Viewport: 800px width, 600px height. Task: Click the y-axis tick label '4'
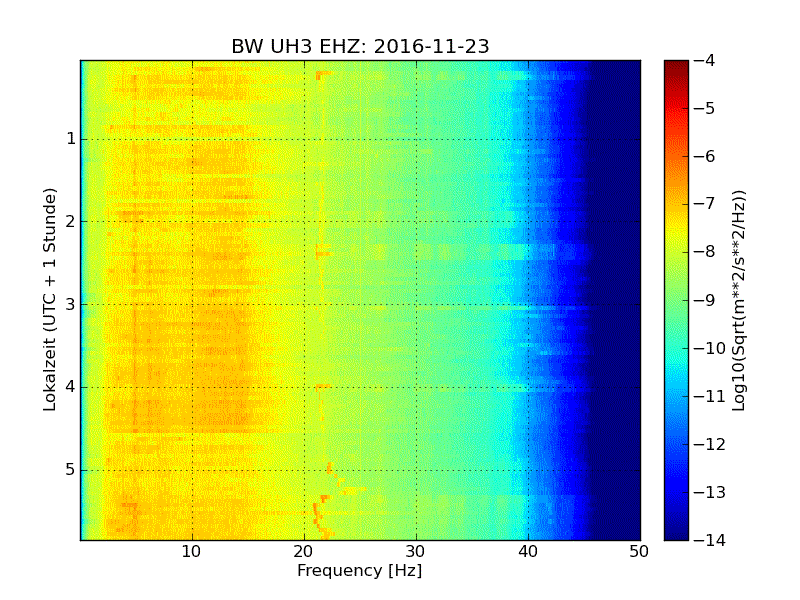(71, 387)
